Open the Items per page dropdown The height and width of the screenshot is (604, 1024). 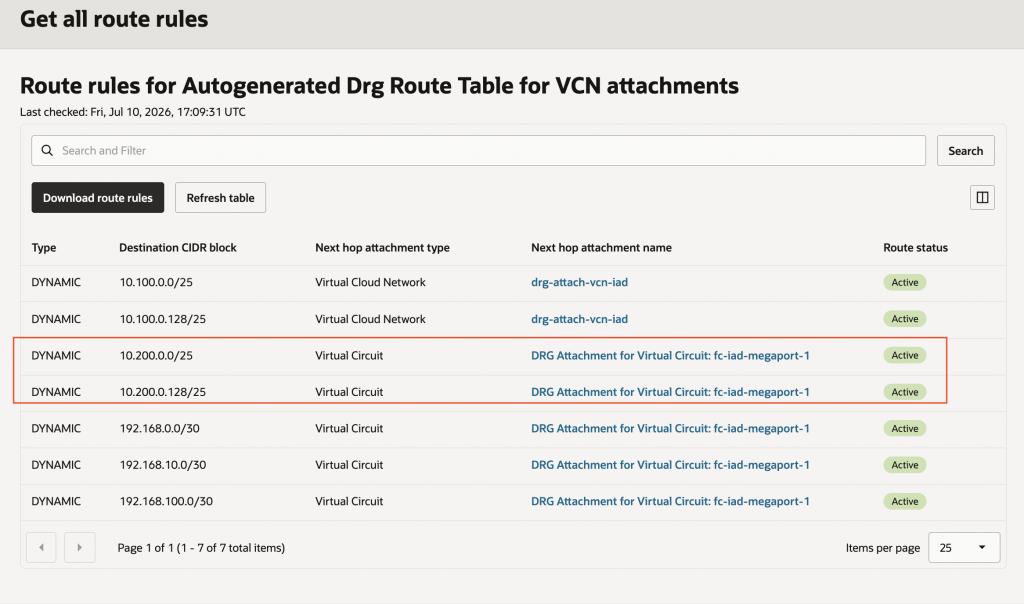pyautogui.click(x=964, y=547)
